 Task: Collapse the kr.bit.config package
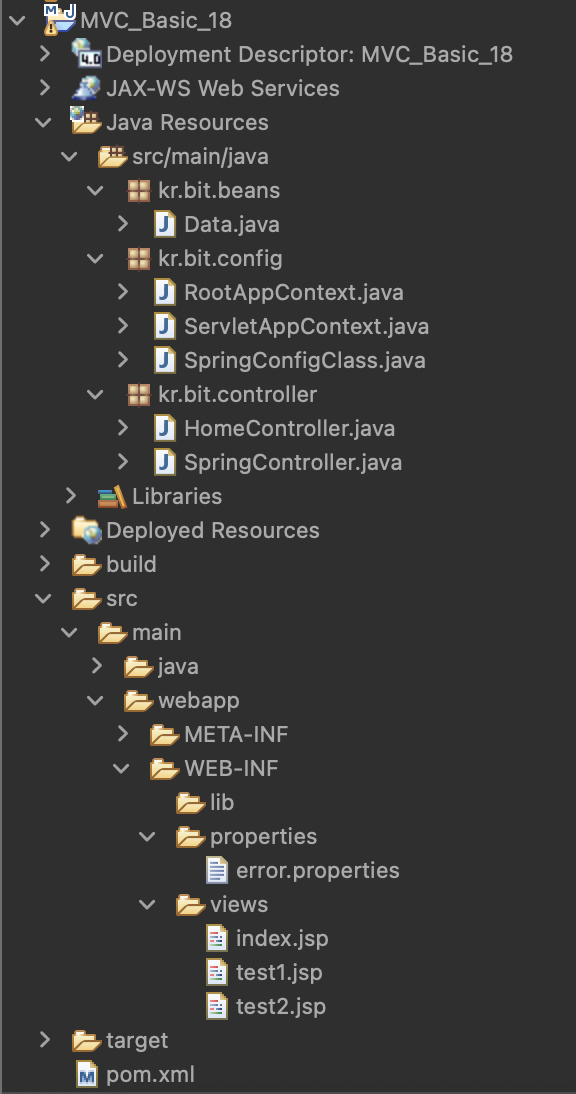point(95,259)
